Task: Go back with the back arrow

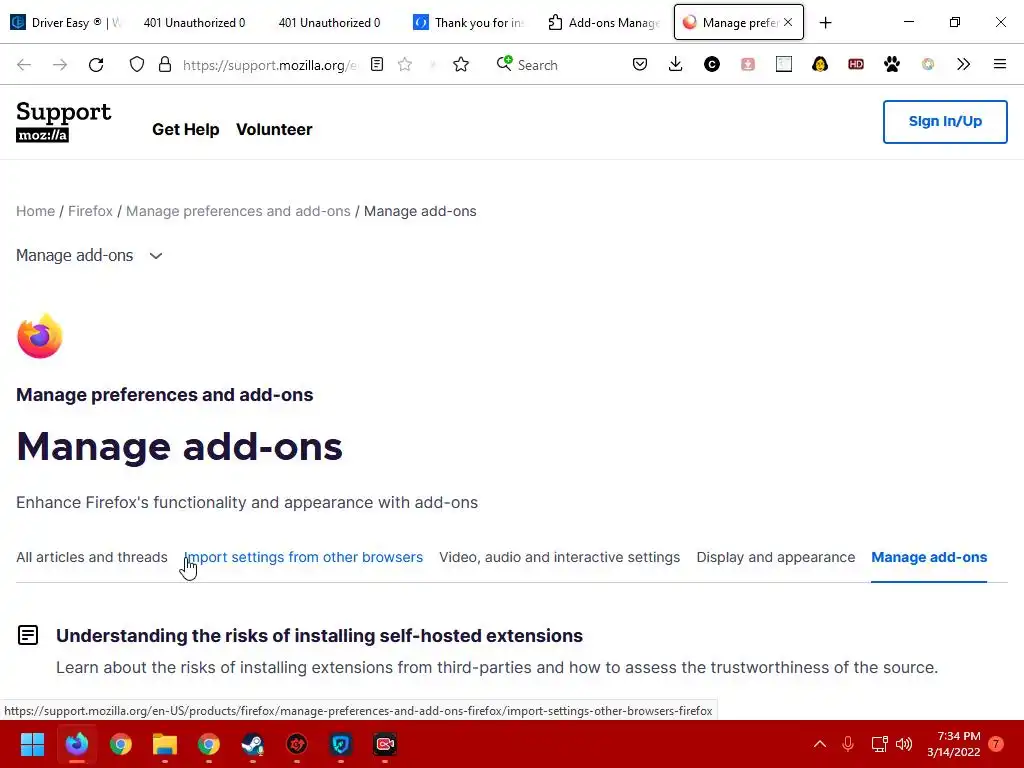Action: (24, 65)
